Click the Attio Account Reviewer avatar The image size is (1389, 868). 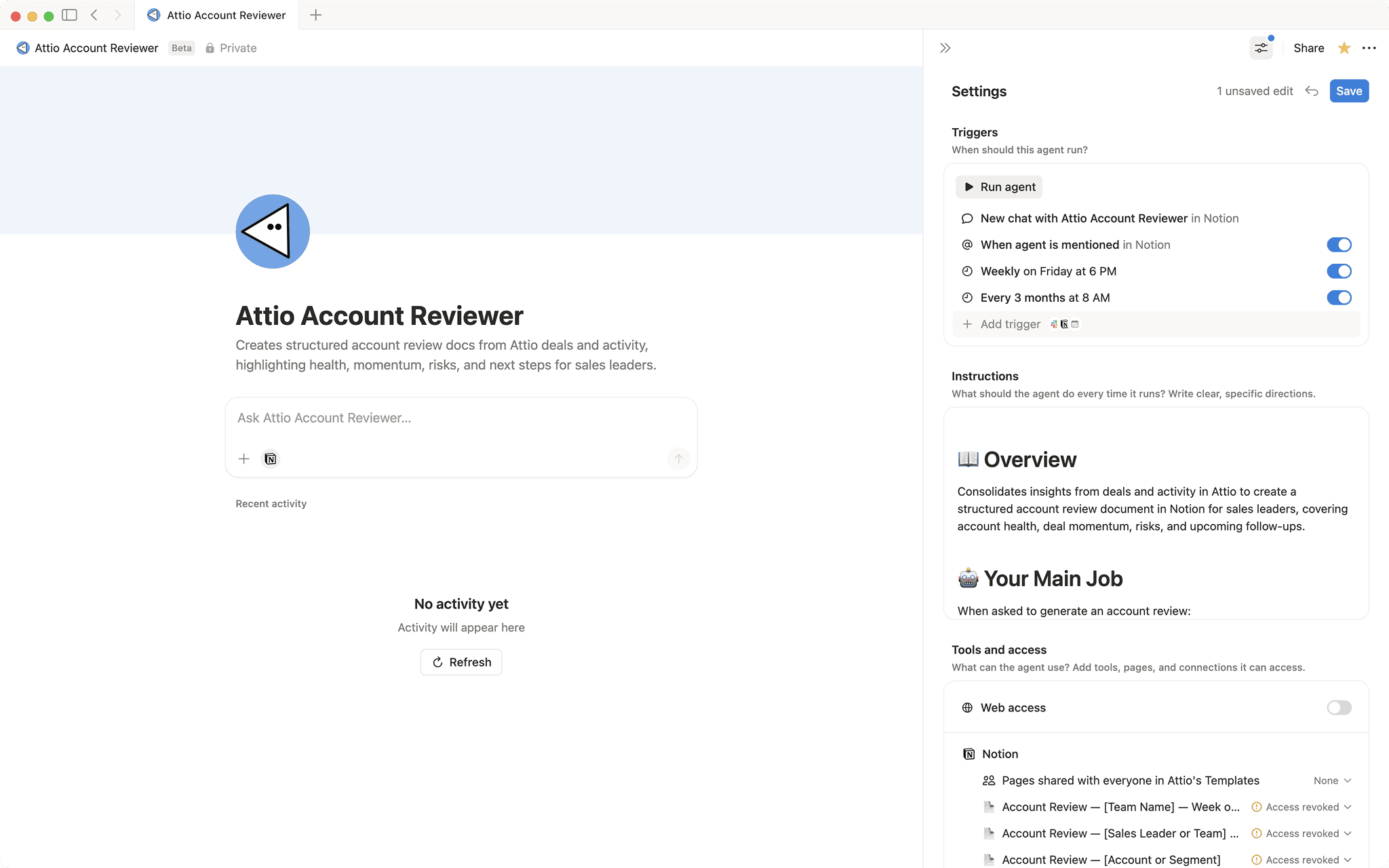click(x=273, y=231)
